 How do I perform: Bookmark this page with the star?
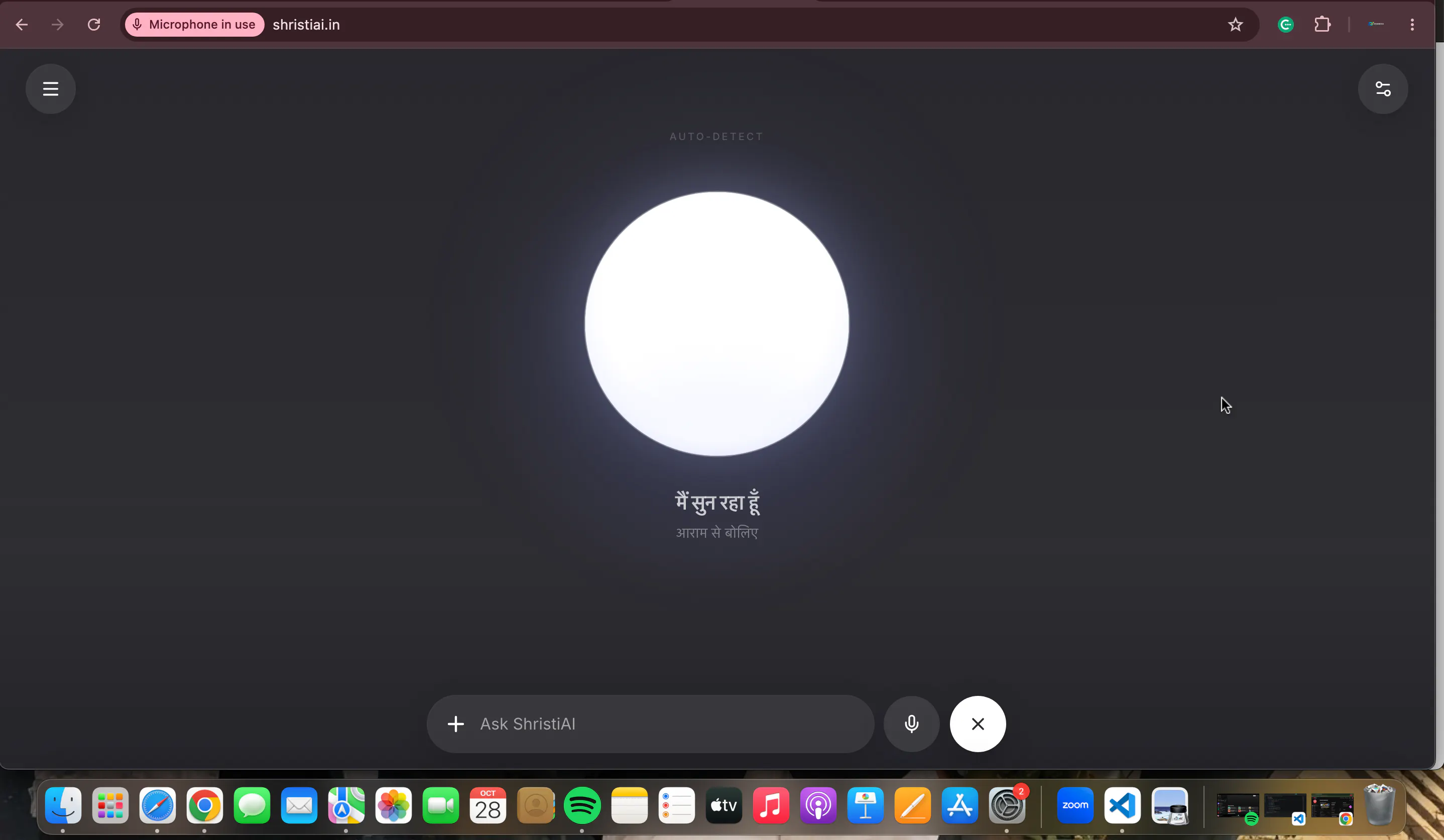(1235, 25)
